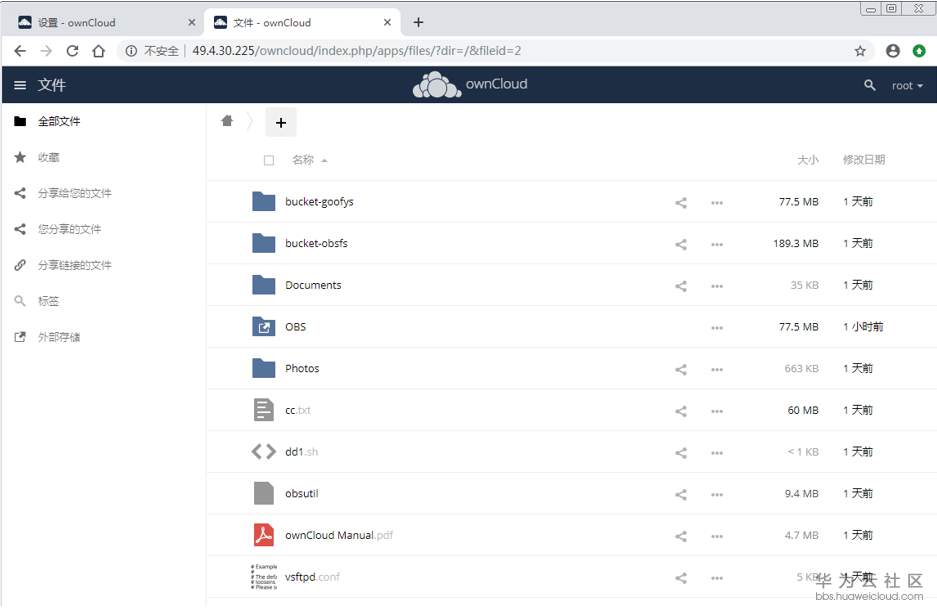Image resolution: width=937 pixels, height=611 pixels.
Task: Share the bucket-goofys folder
Action: 681,203
